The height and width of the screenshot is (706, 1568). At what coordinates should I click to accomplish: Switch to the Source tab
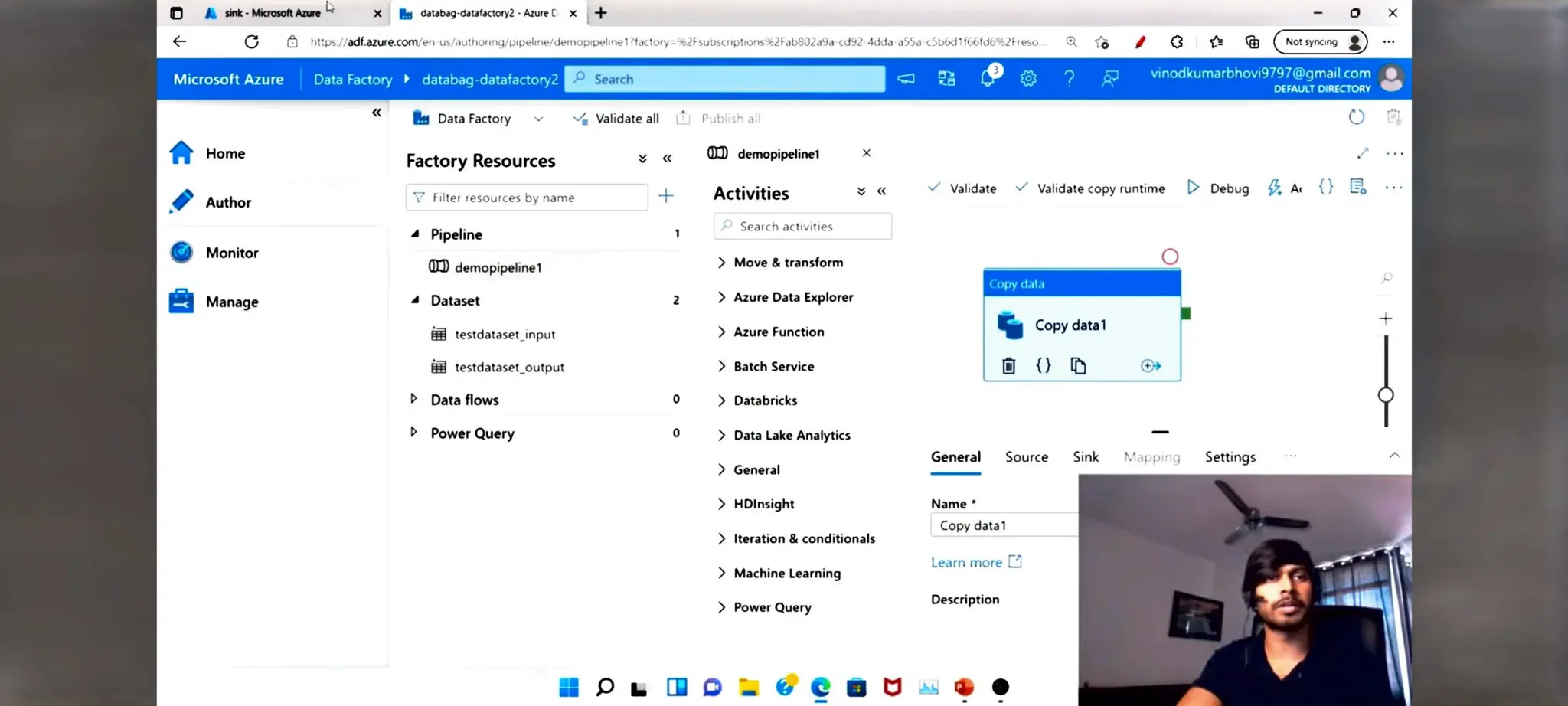(x=1026, y=457)
